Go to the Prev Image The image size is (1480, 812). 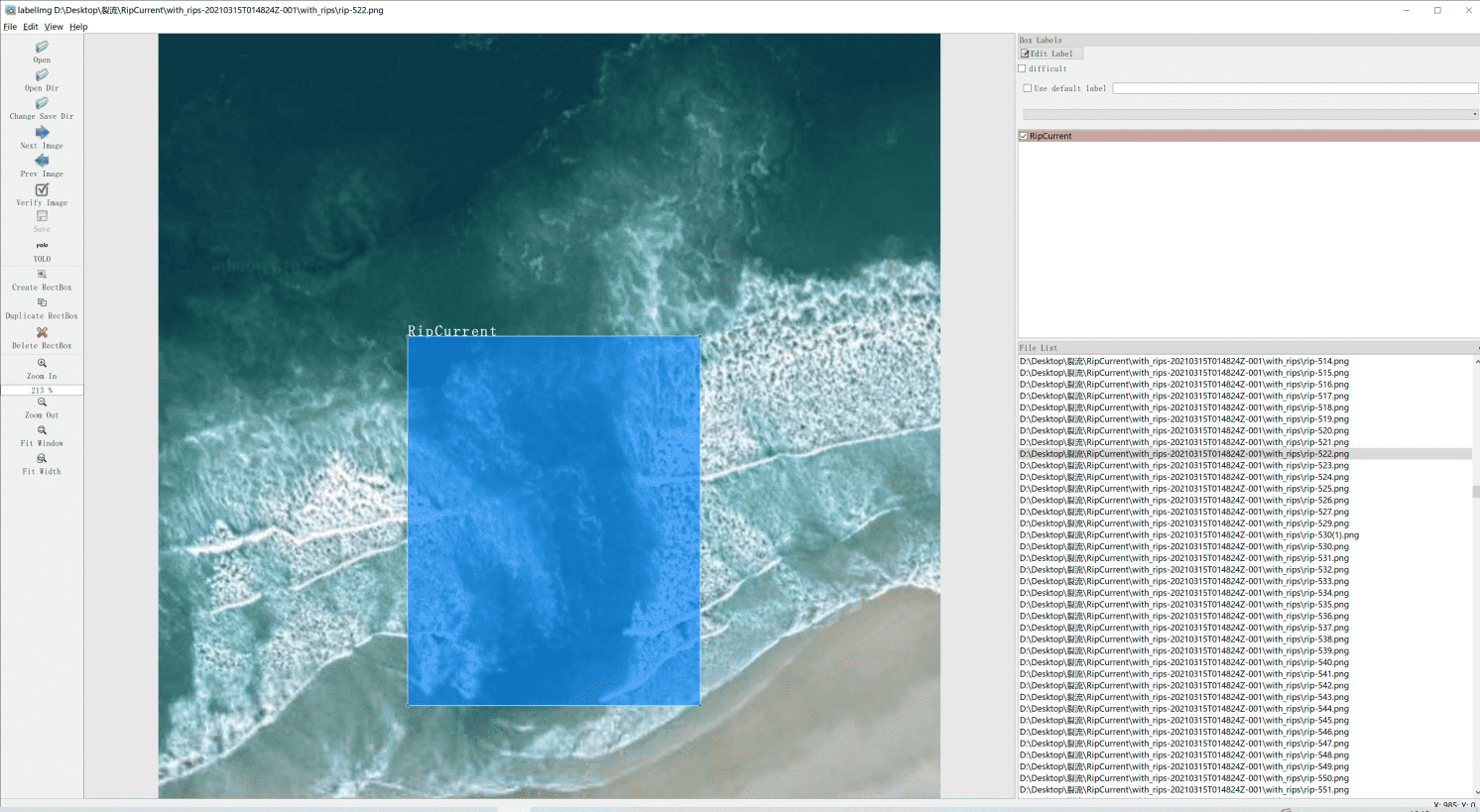click(x=42, y=161)
